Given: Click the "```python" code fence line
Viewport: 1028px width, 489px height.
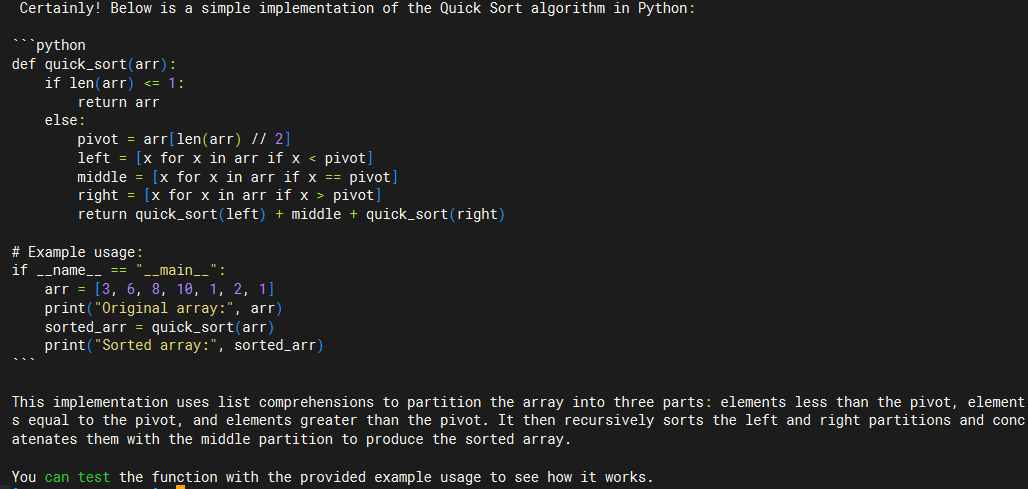Looking at the screenshot, I should [x=49, y=46].
